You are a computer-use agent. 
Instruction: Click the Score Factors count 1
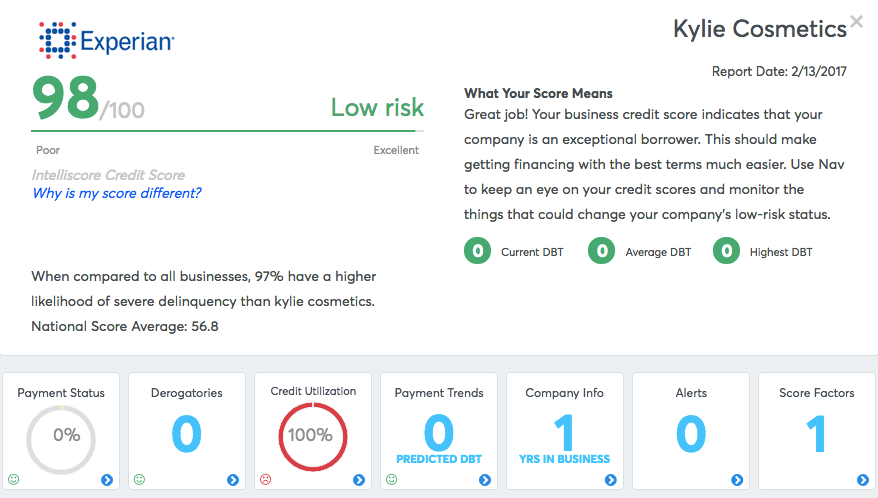(816, 433)
